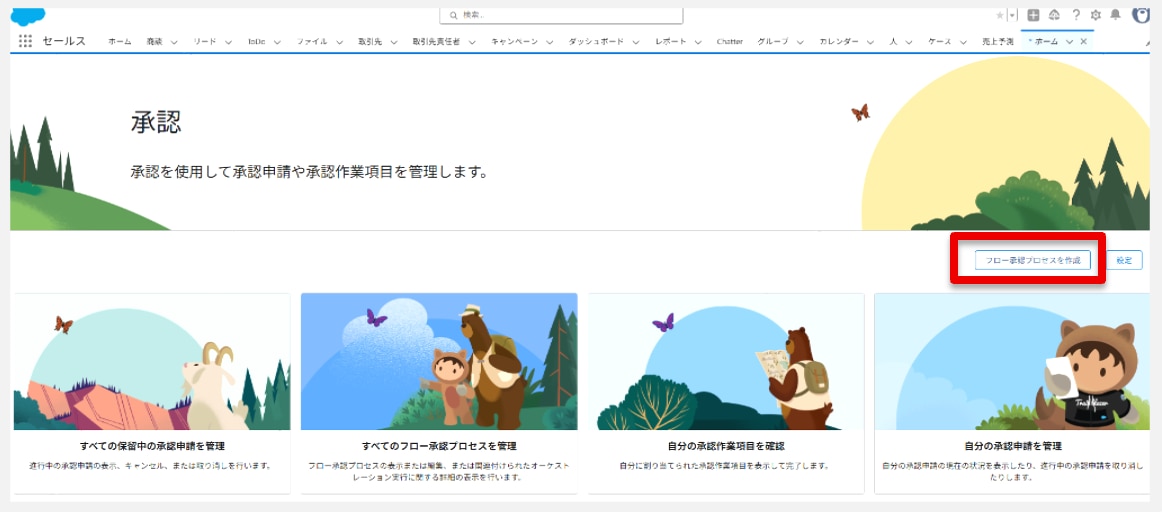Close the open ホーム workspace tab
Image resolution: width=1162 pixels, height=512 pixels.
[x=1084, y=42]
